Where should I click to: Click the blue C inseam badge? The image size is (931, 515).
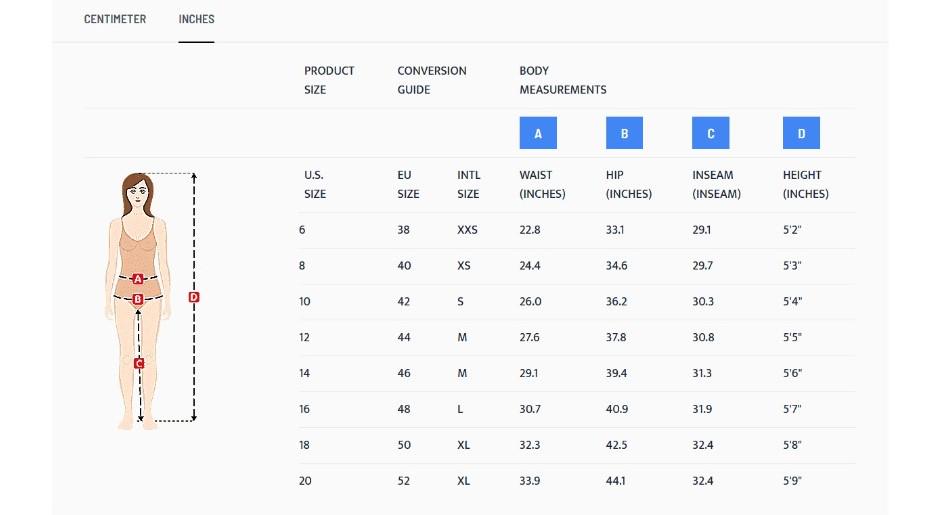coord(710,133)
